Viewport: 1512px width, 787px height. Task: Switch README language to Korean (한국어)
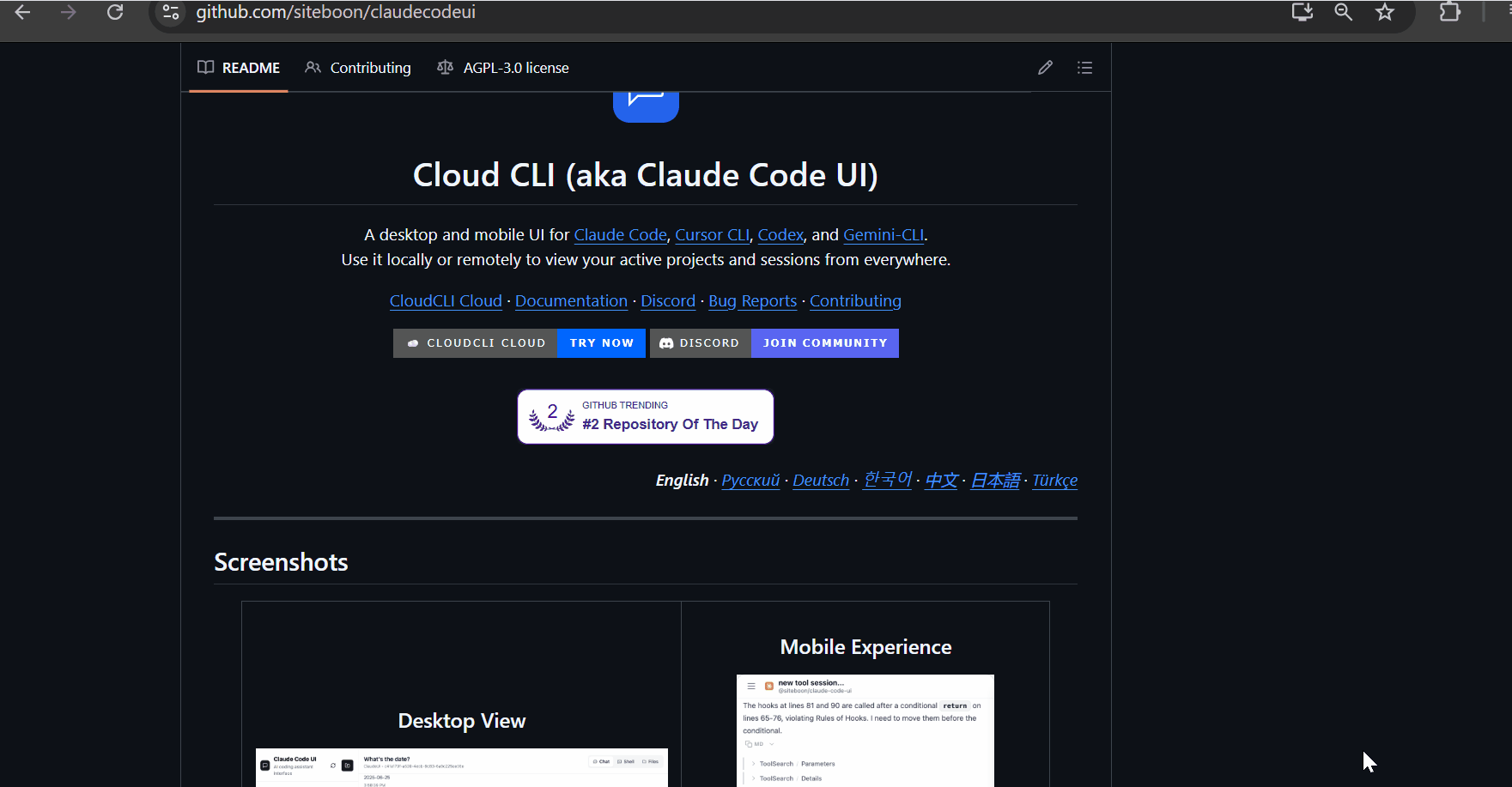click(x=887, y=480)
